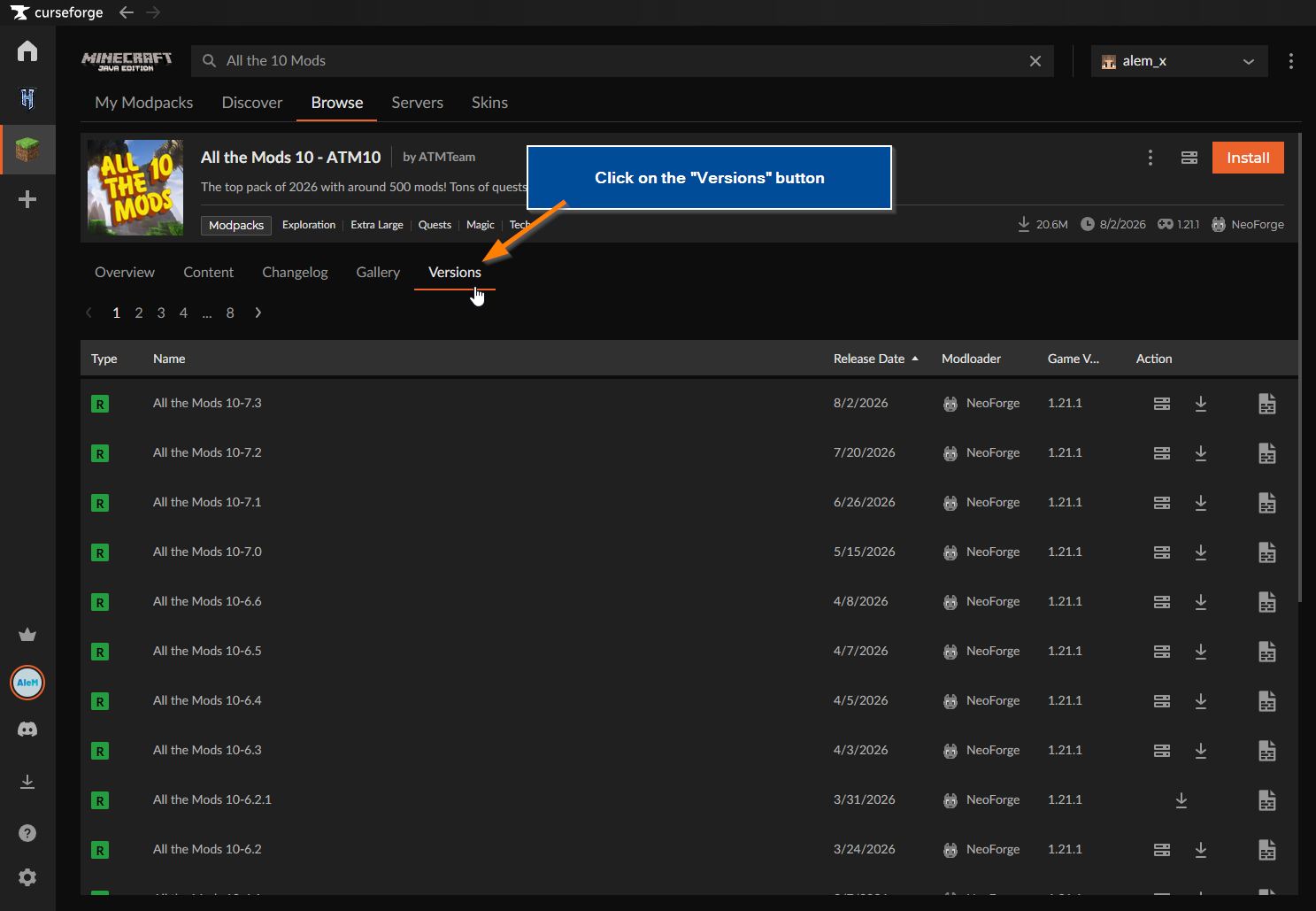Click the Modpacks category tag
Viewport: 1316px width, 911px height.
236,225
